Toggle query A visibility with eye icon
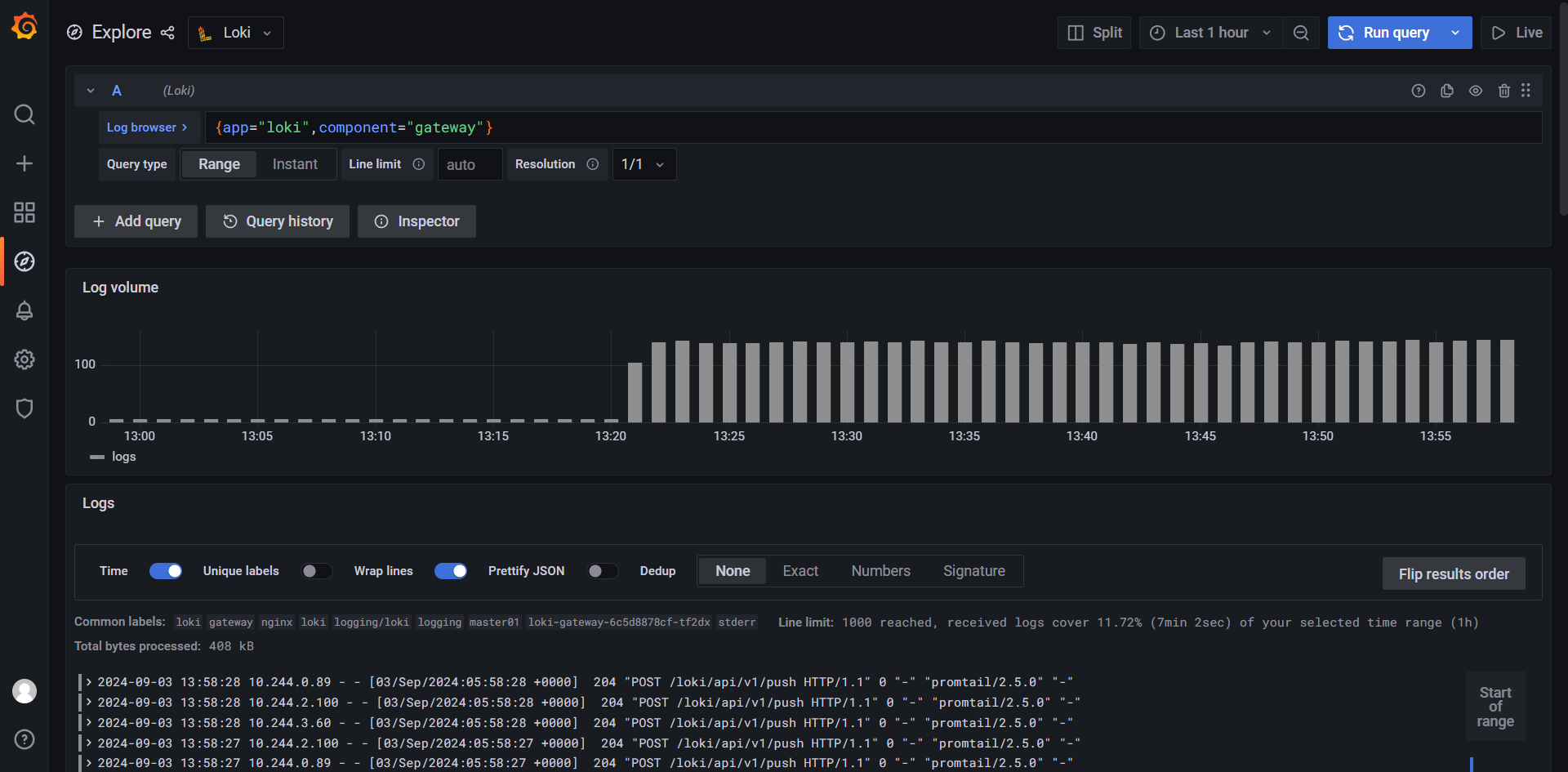The image size is (1568, 772). [1476, 91]
